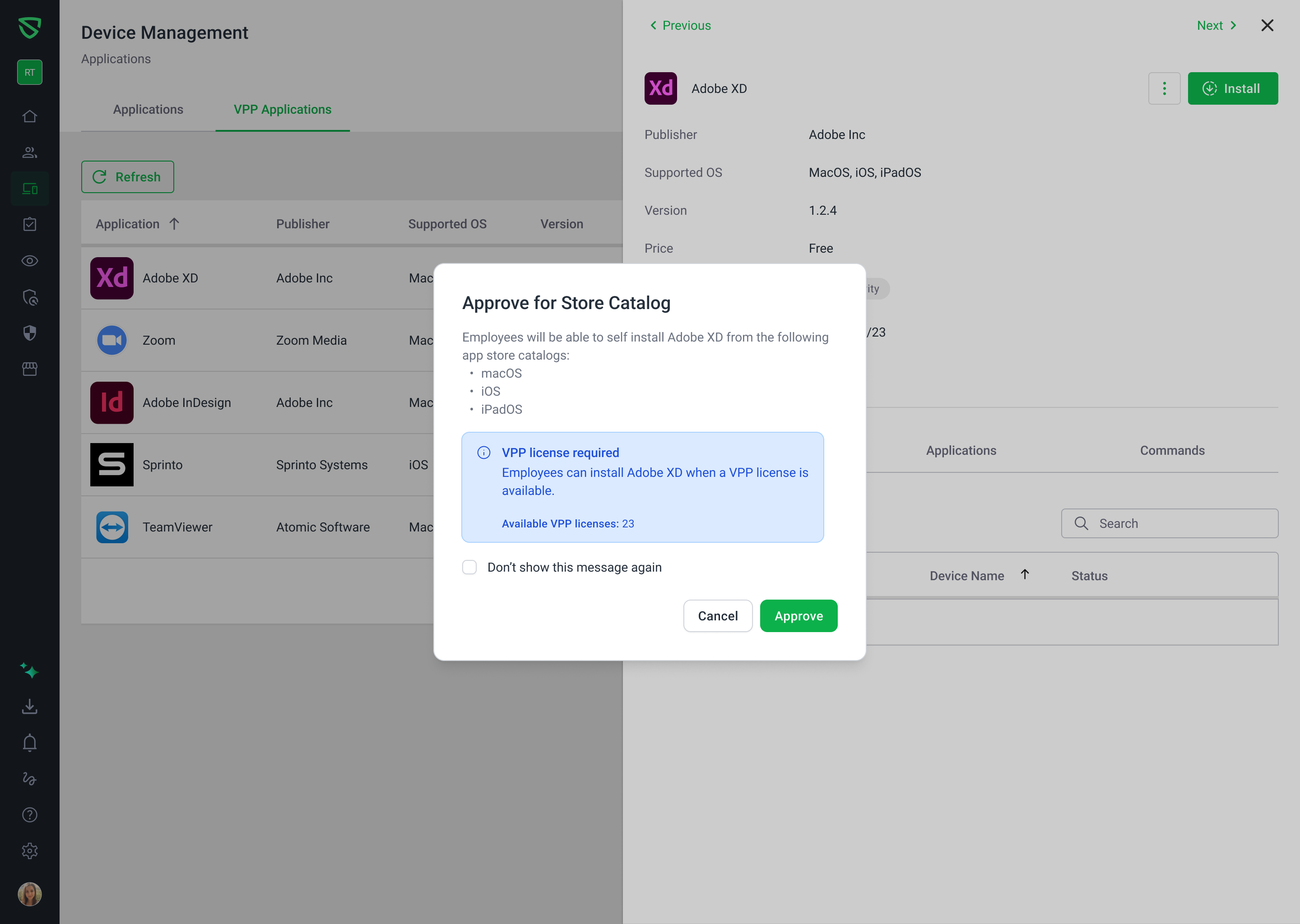Open the storefront sidebar icon
Screen dimensions: 1300x924
tap(30, 369)
